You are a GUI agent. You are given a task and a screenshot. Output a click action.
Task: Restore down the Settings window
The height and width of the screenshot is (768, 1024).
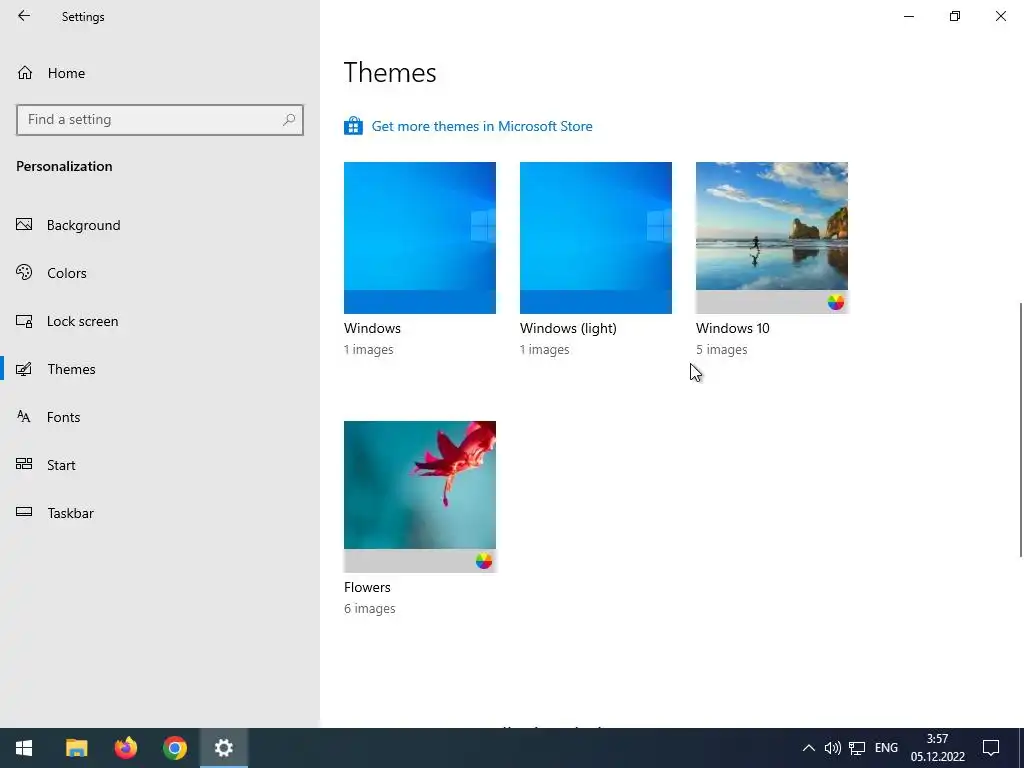(955, 16)
